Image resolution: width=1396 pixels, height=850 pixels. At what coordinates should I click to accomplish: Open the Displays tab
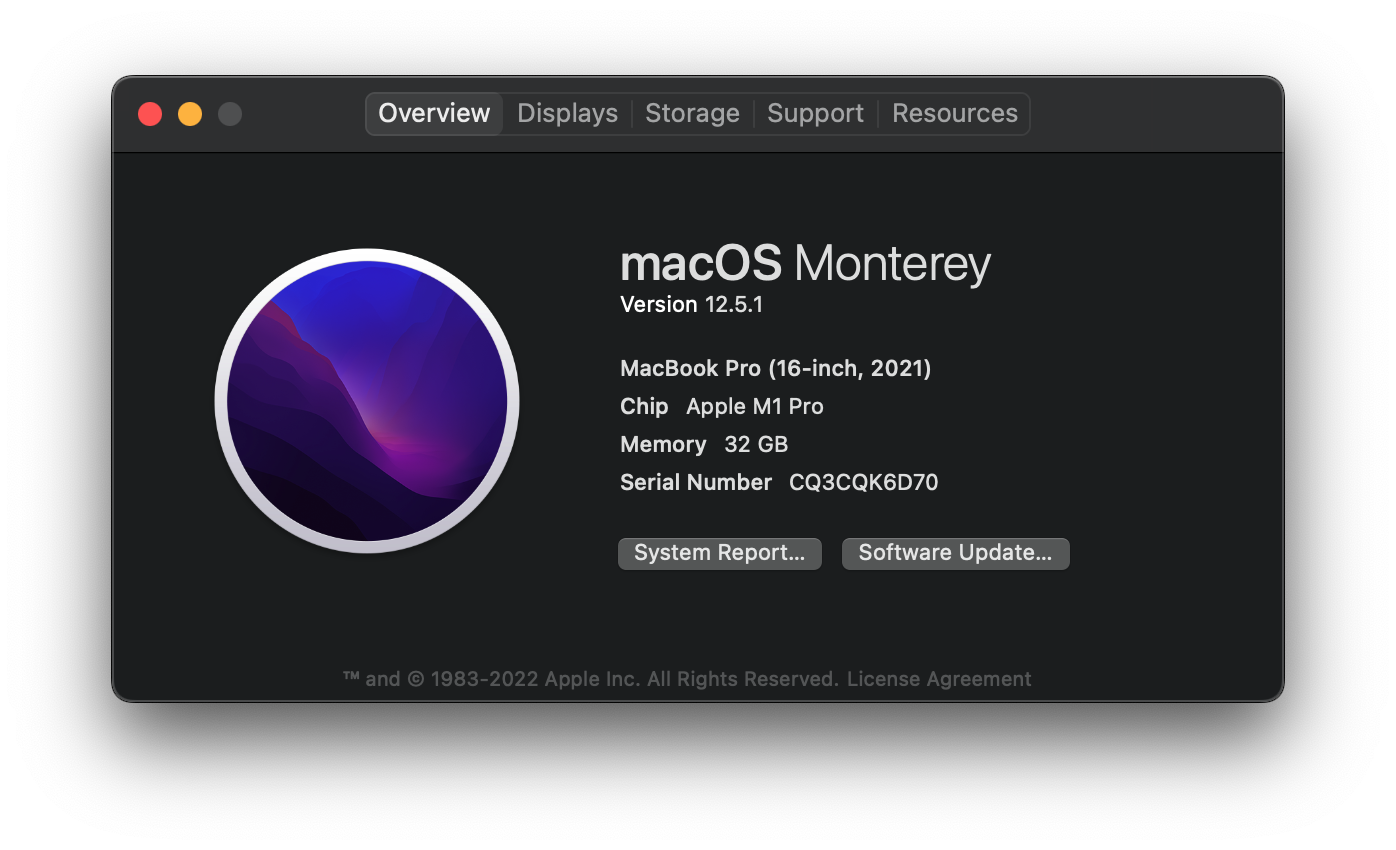[567, 113]
